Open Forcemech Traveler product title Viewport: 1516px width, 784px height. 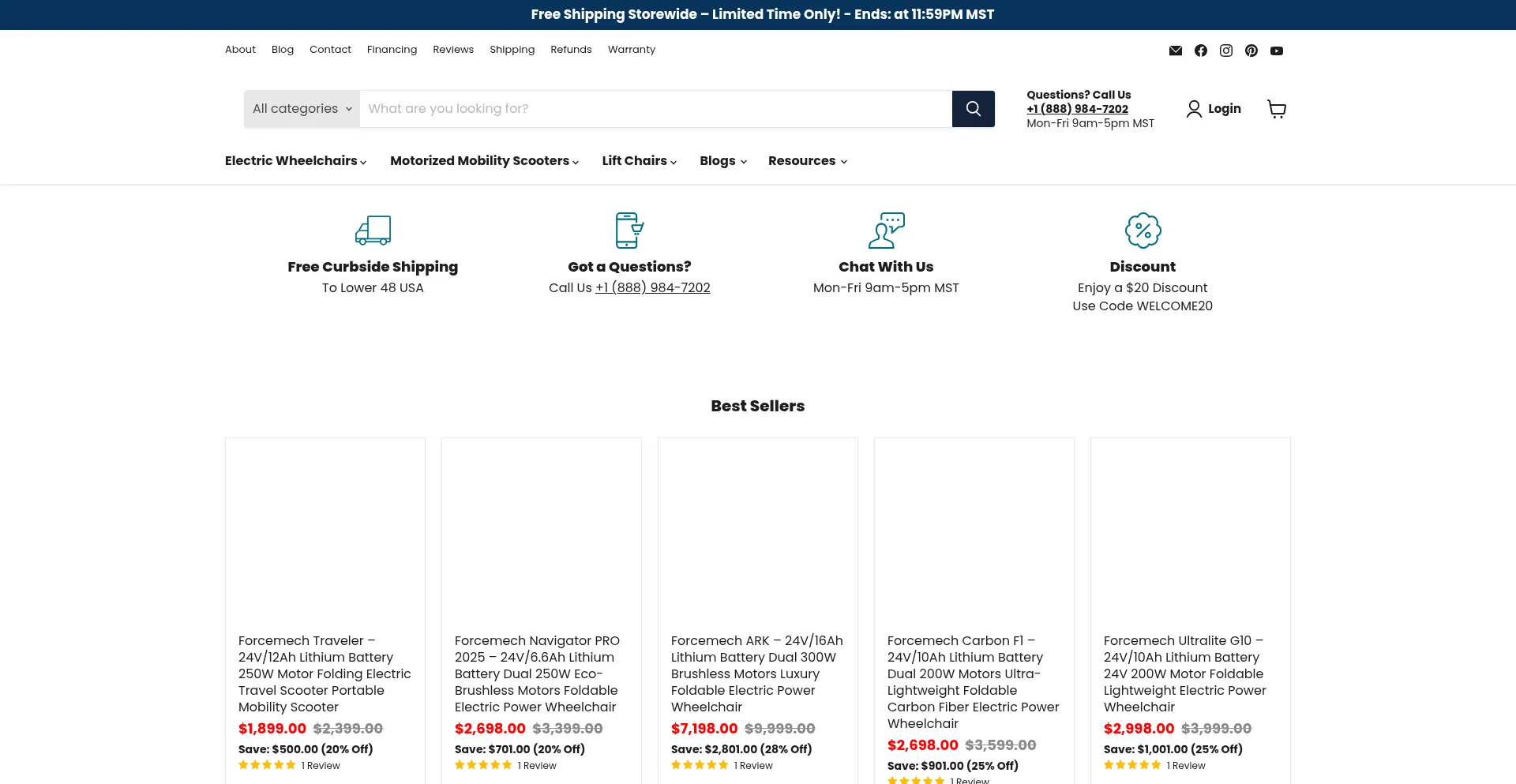coord(325,673)
